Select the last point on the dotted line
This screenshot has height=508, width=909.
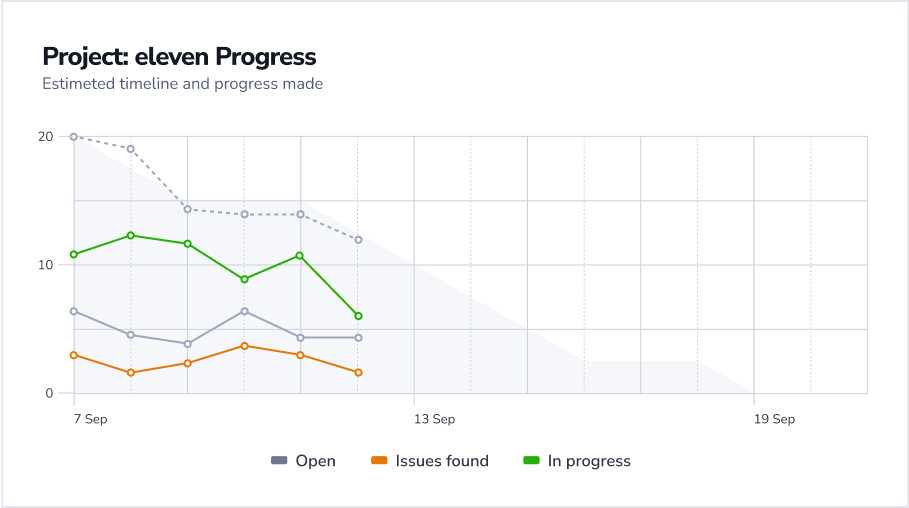pos(358,240)
